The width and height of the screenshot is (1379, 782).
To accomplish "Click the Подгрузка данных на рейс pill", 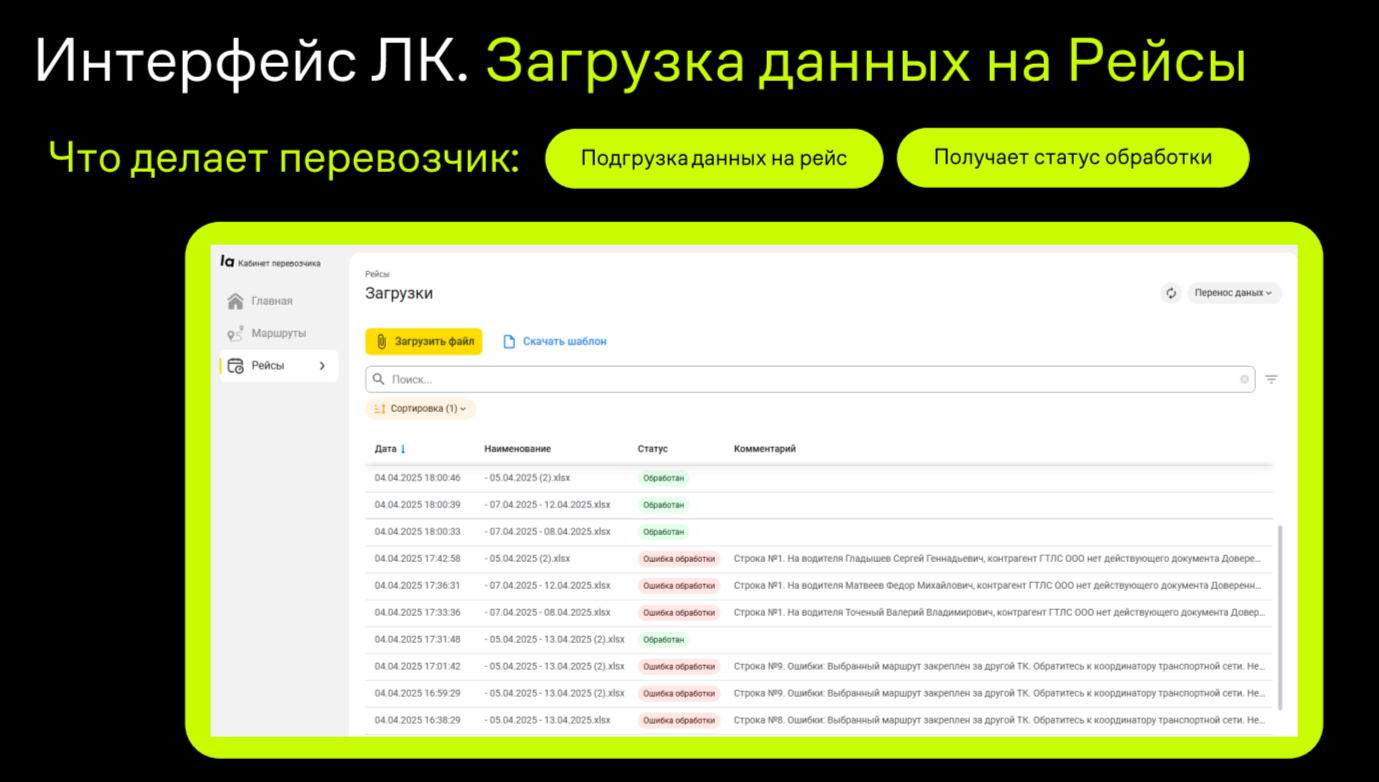I will (714, 158).
